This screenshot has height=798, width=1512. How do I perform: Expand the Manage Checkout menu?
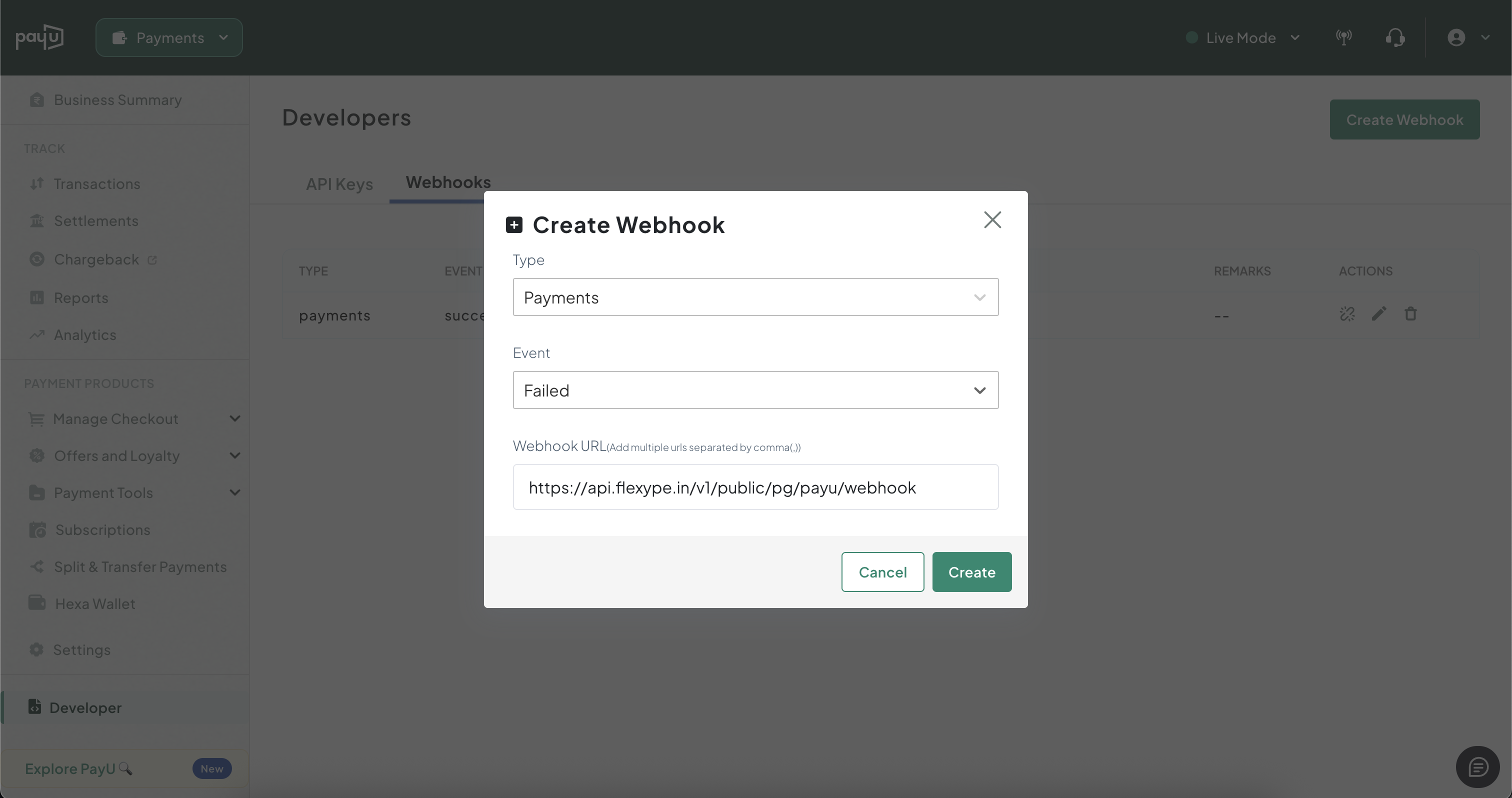pyautogui.click(x=134, y=419)
